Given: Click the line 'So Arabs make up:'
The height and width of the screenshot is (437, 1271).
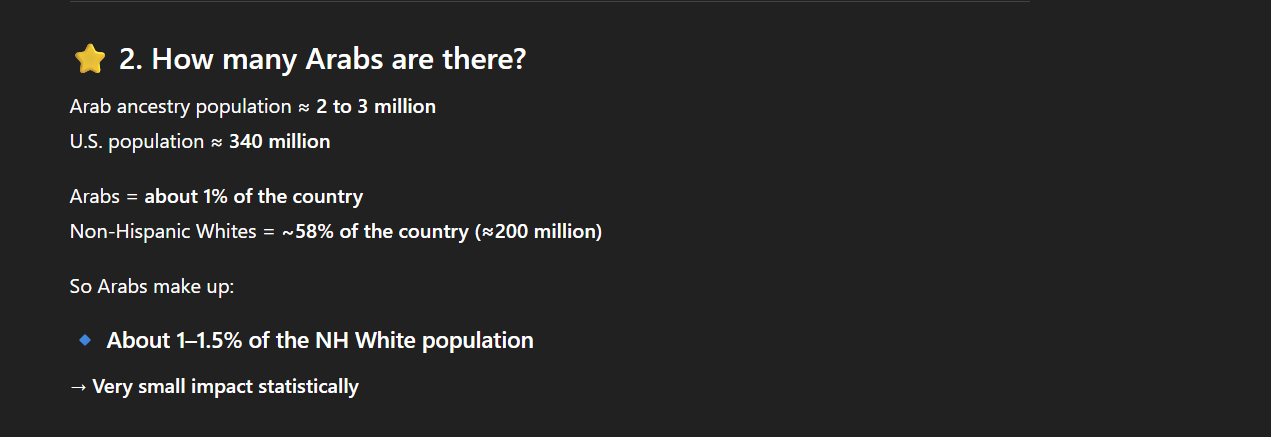Looking at the screenshot, I should point(152,286).
